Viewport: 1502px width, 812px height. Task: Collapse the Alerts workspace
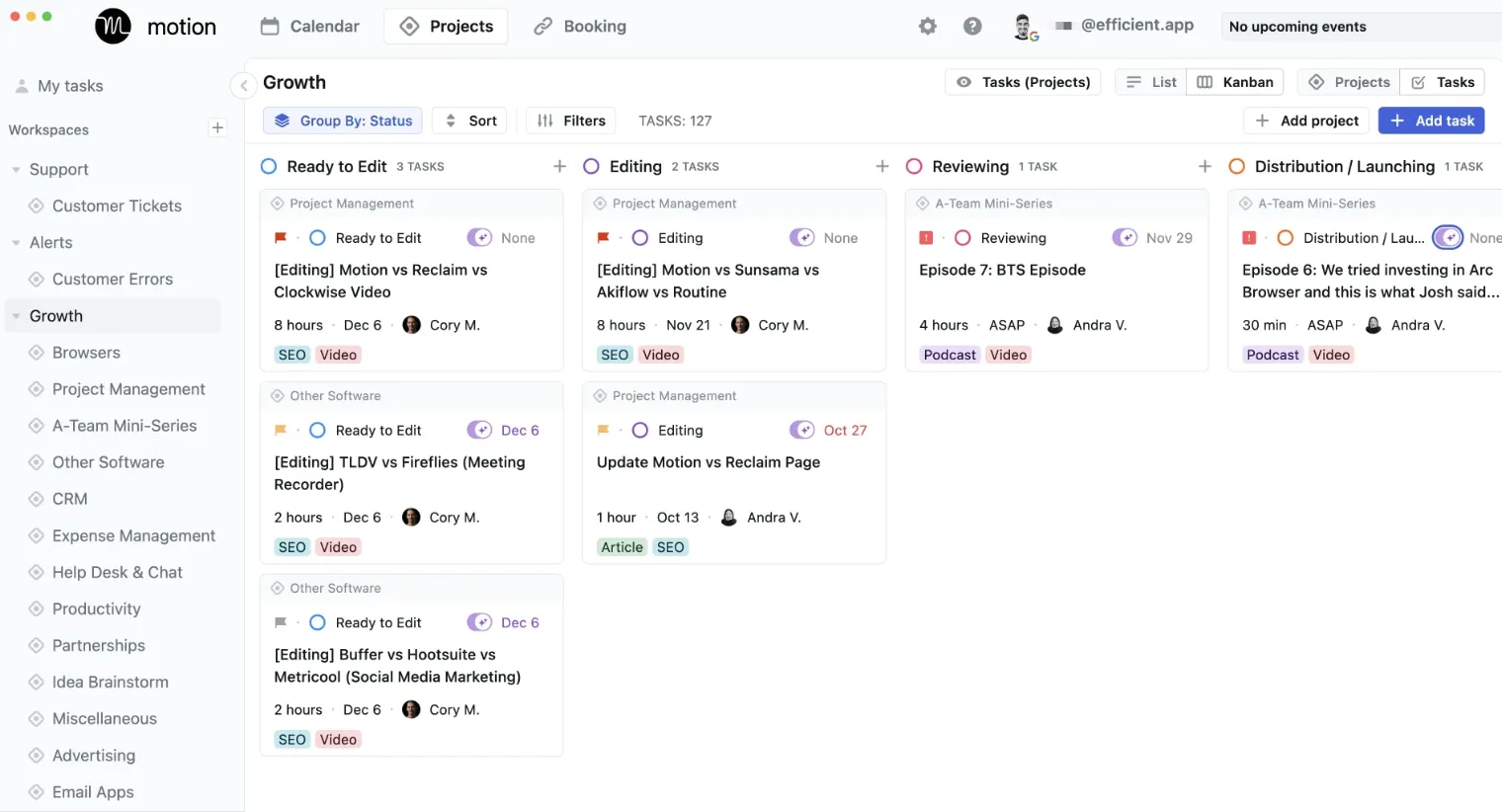[x=16, y=243]
